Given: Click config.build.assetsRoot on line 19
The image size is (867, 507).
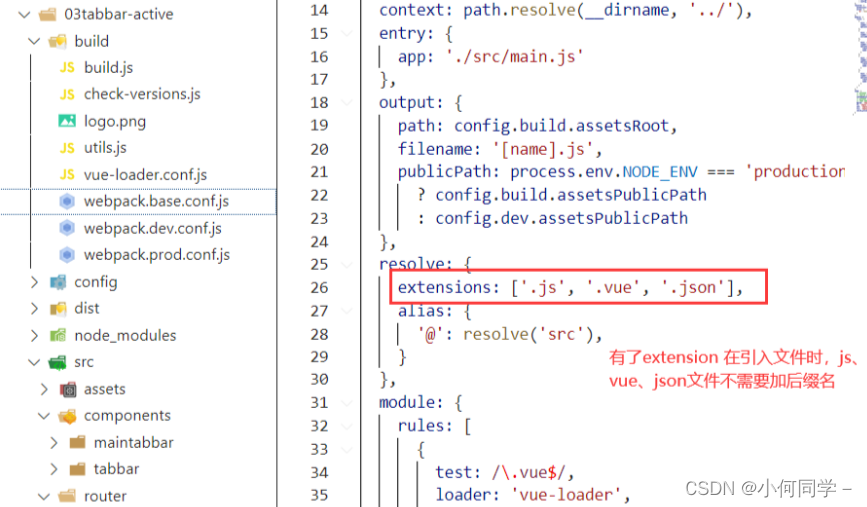Looking at the screenshot, I should [561, 126].
